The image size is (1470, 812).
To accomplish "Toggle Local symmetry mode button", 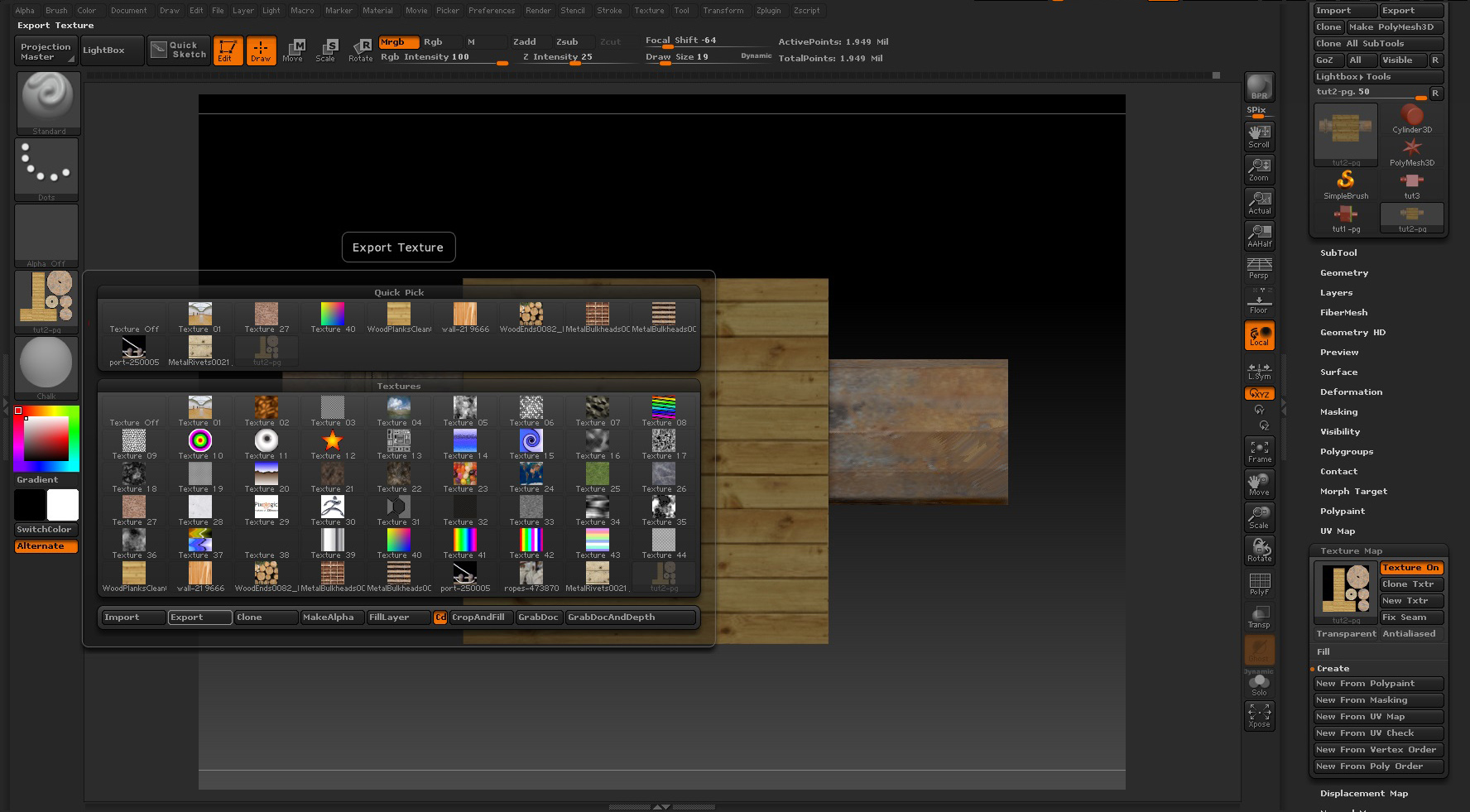I will point(1259,335).
